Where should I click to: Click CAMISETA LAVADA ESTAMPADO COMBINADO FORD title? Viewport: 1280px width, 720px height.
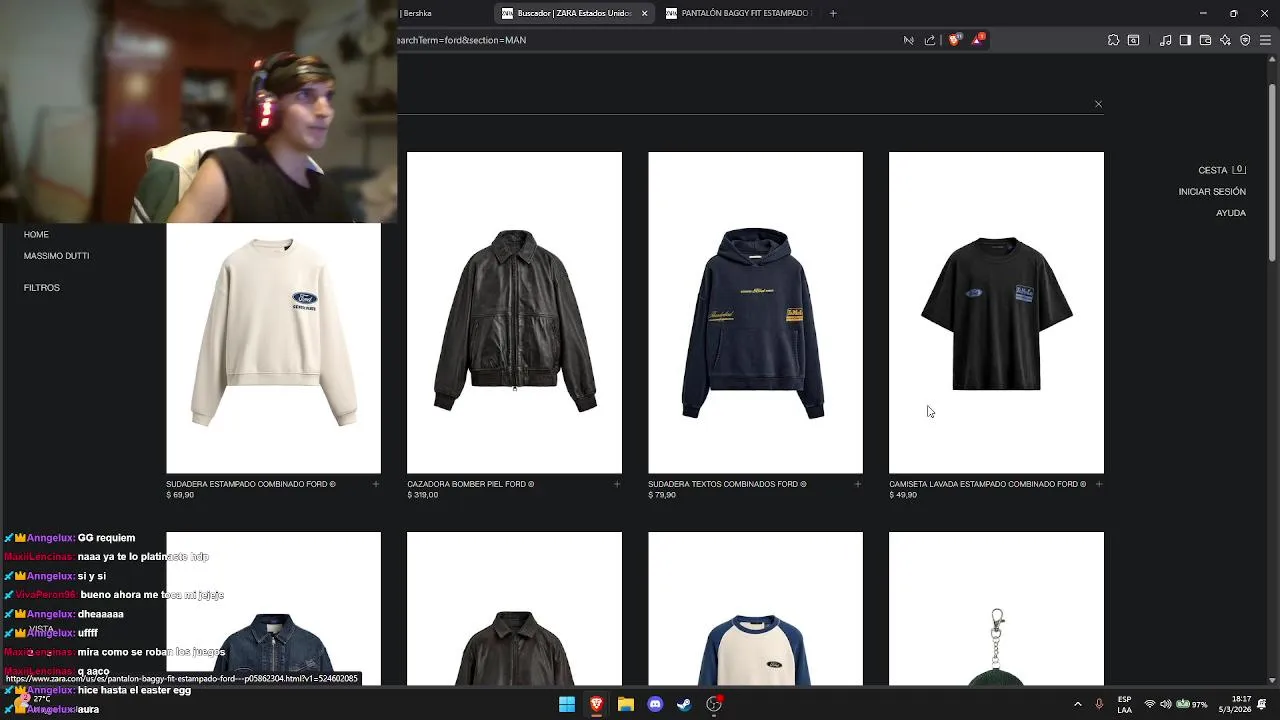point(987,484)
